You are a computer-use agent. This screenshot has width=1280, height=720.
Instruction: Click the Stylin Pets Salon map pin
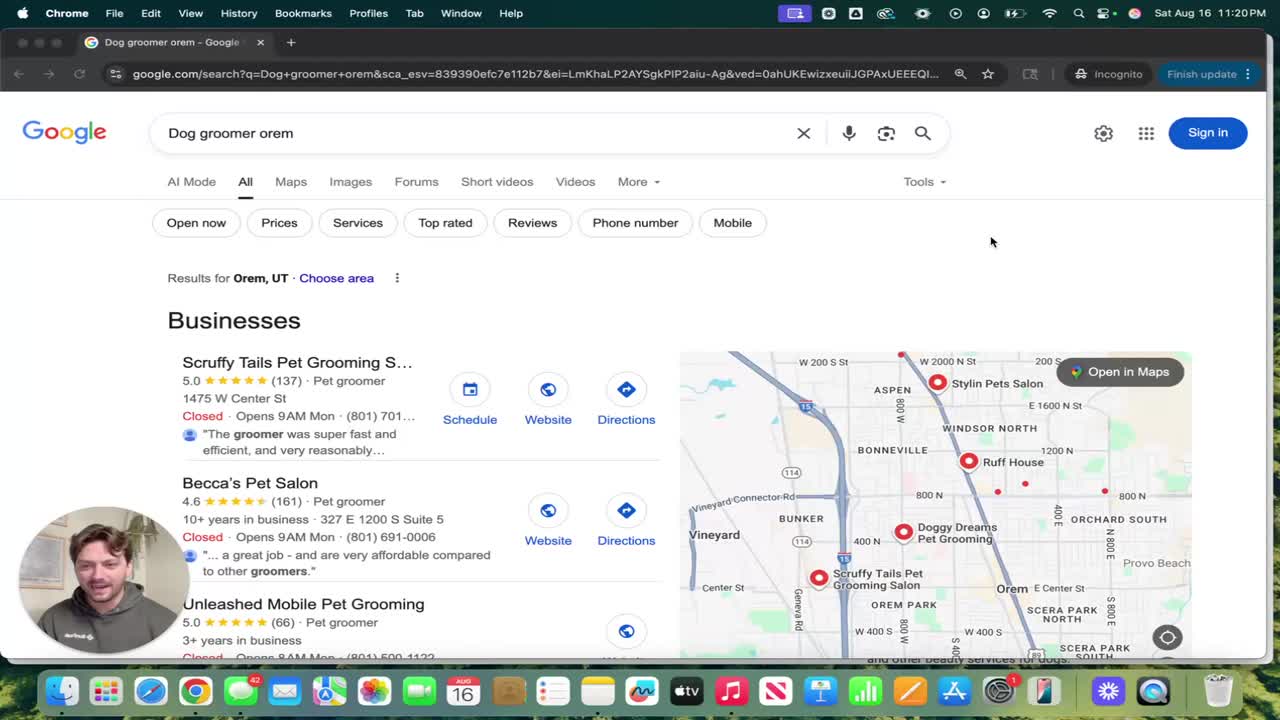click(937, 382)
